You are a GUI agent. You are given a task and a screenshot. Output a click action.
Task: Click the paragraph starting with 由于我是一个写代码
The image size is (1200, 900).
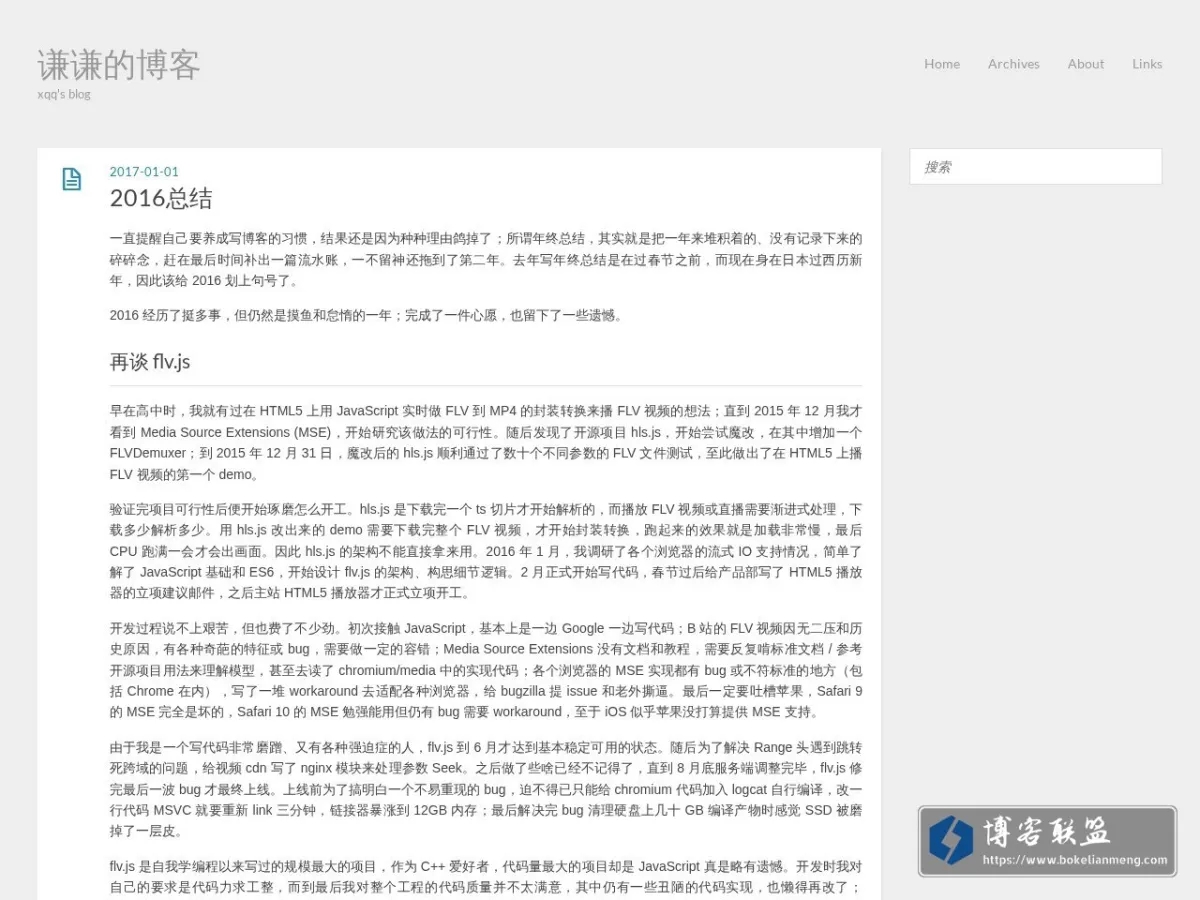click(486, 789)
